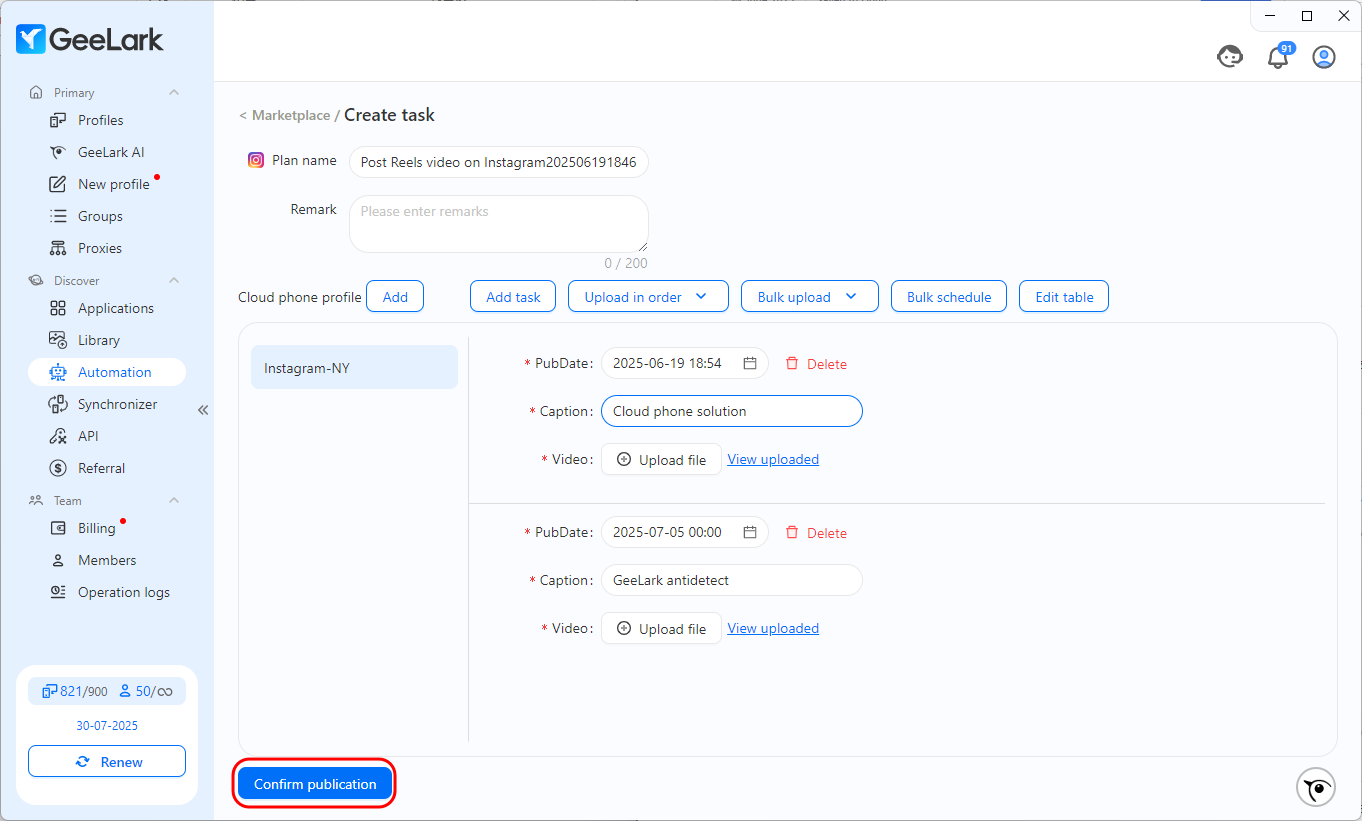The width and height of the screenshot is (1362, 821).
Task: Collapse the Discover section
Action: coord(174,280)
